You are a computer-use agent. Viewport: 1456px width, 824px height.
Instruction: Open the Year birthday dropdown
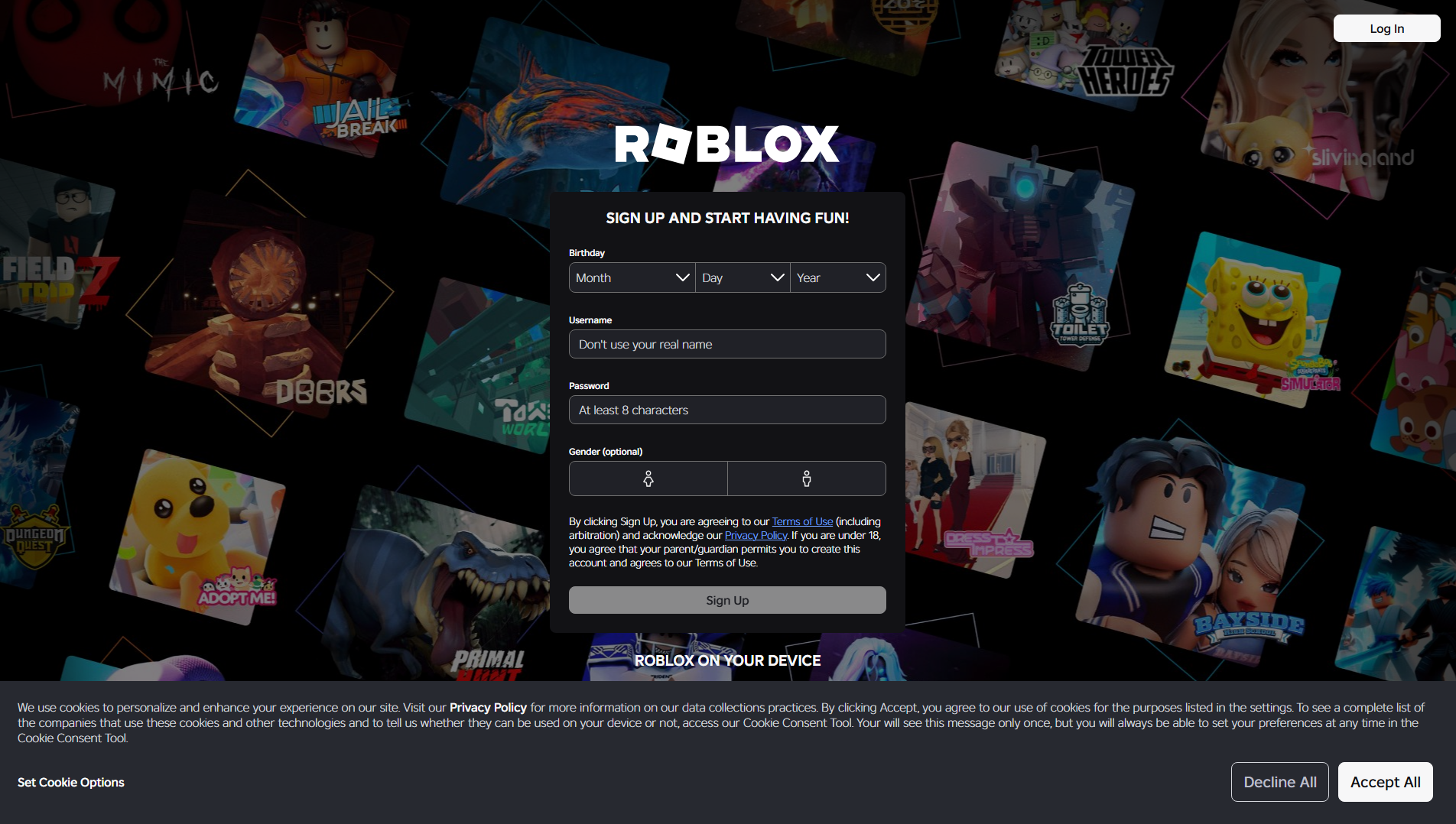click(x=838, y=277)
